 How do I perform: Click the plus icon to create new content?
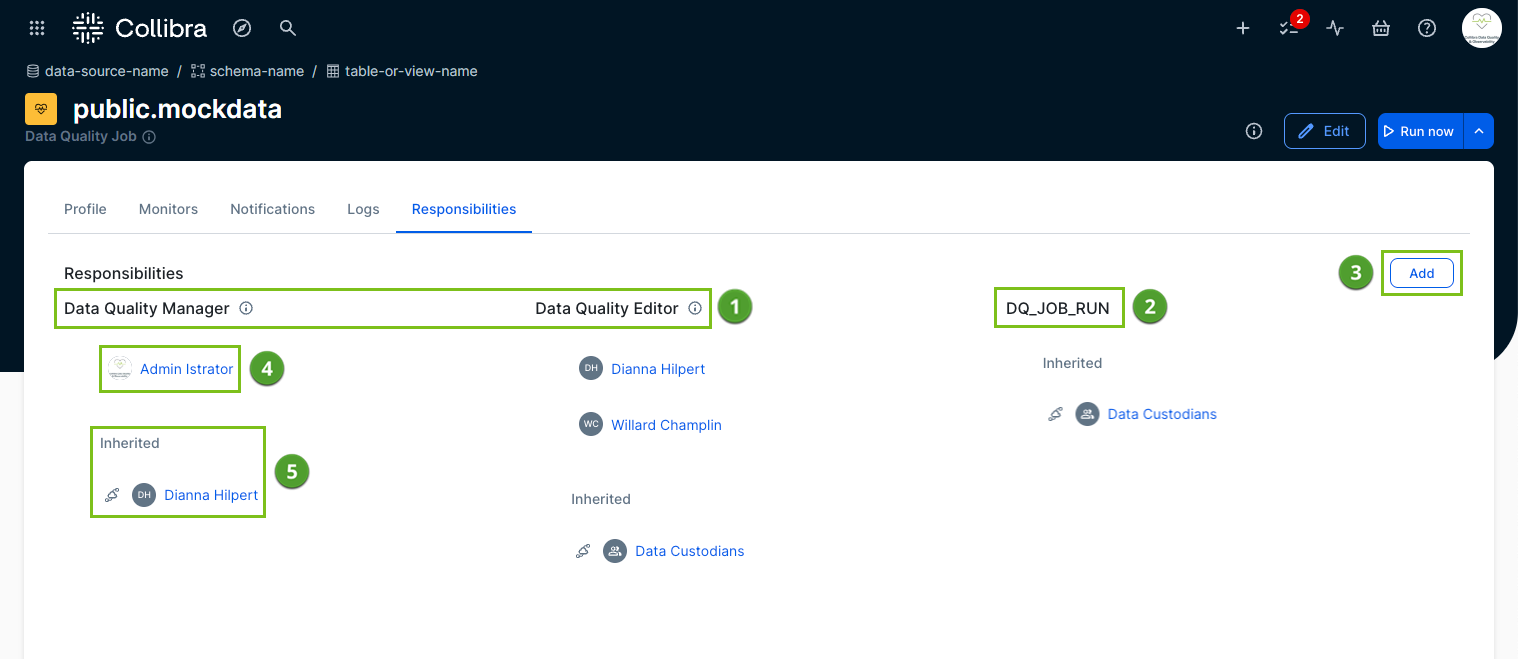coord(1242,28)
